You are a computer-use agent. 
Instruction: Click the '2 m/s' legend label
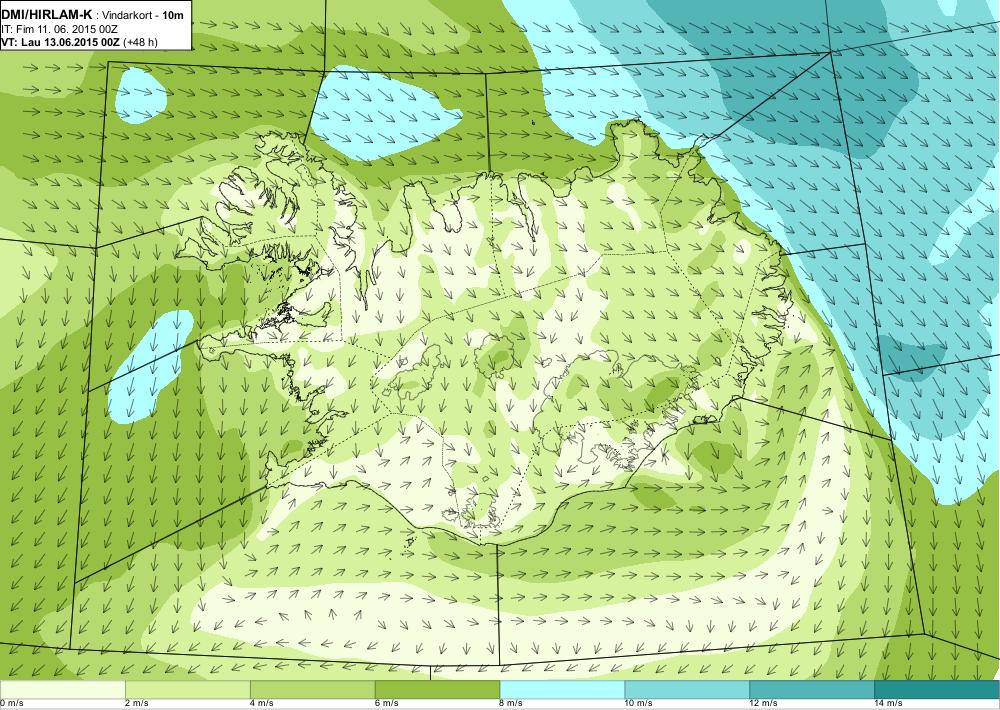[137, 704]
